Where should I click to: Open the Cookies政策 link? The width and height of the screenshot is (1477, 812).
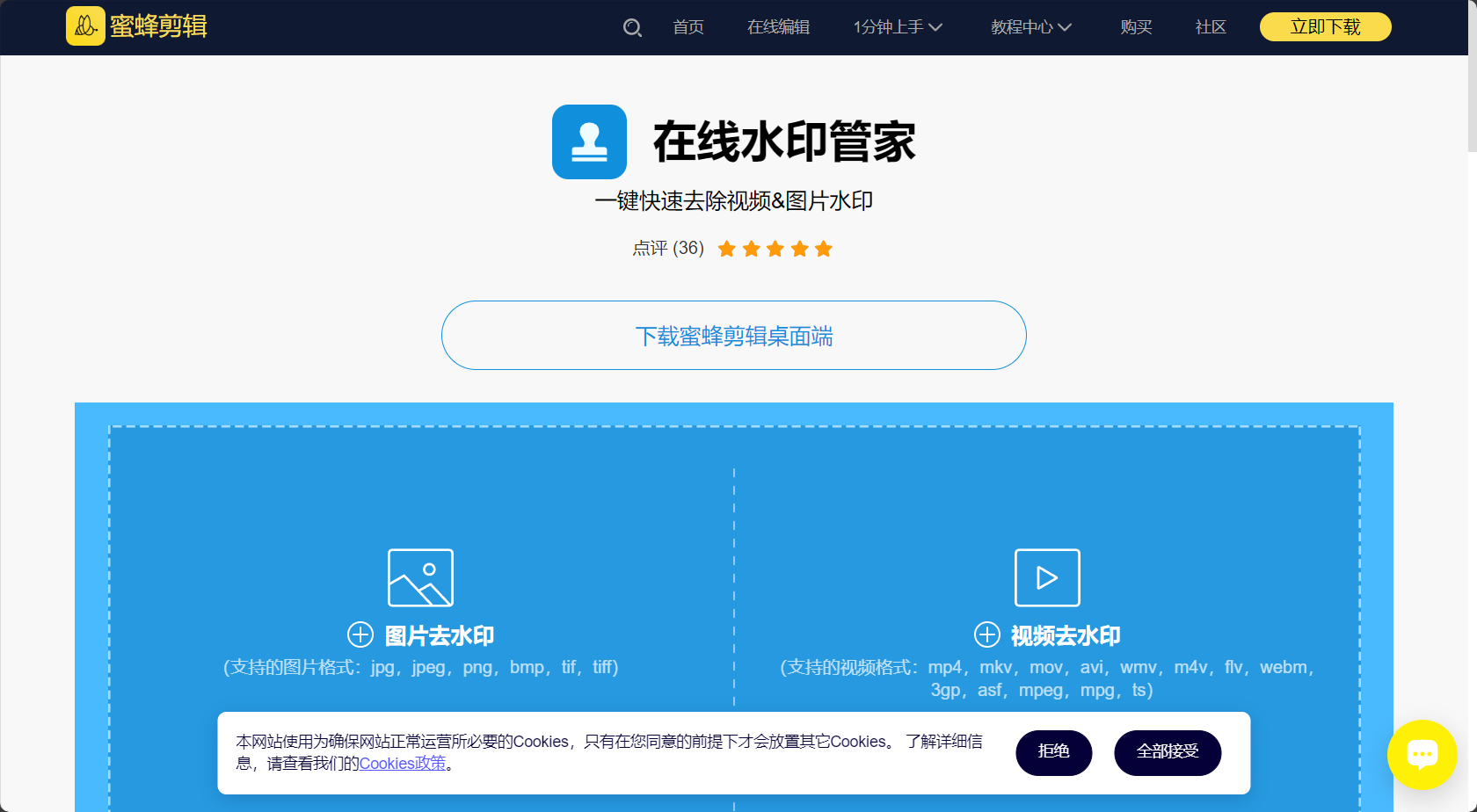point(403,764)
